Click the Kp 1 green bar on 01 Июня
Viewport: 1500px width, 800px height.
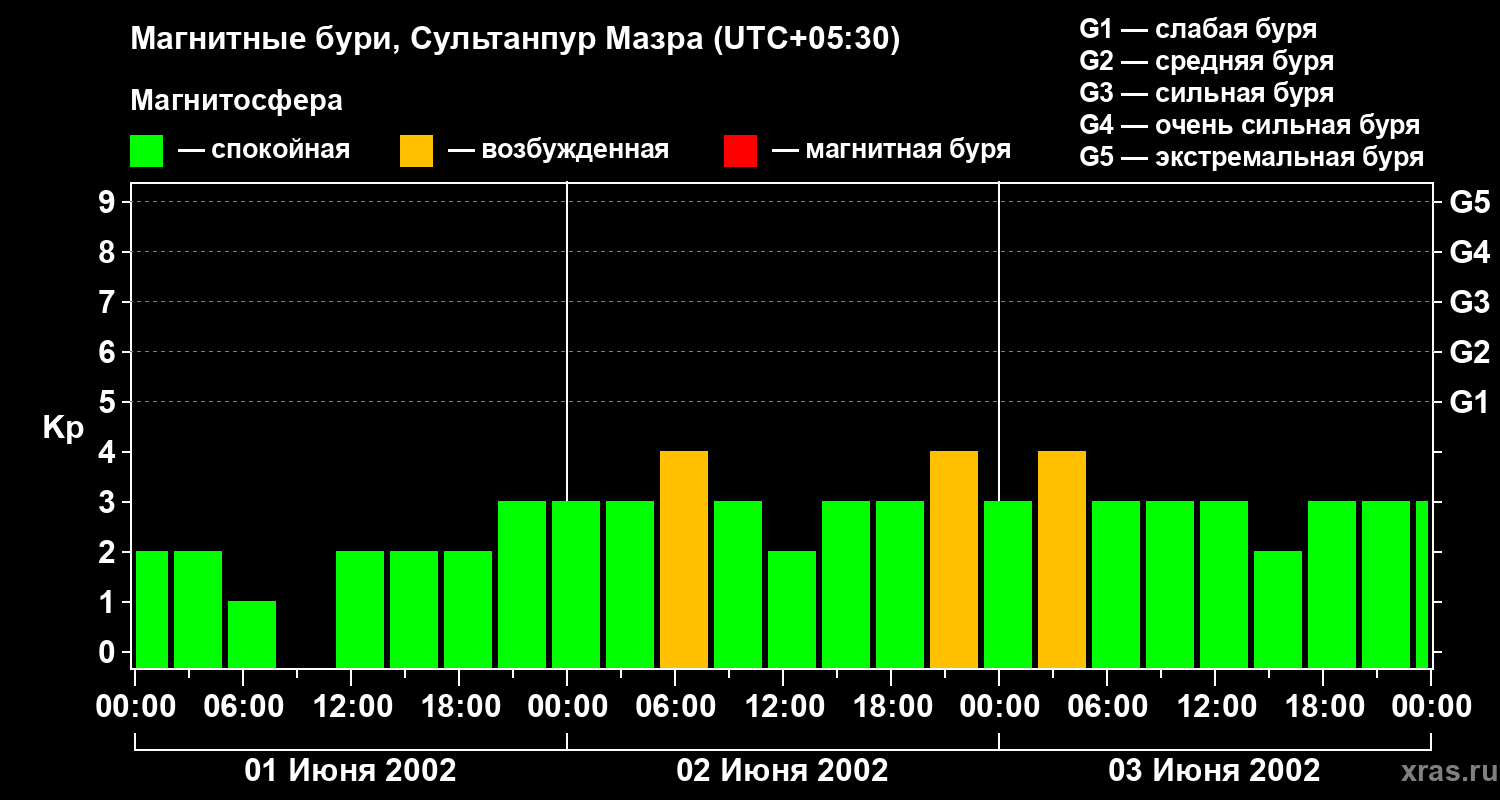[x=252, y=635]
